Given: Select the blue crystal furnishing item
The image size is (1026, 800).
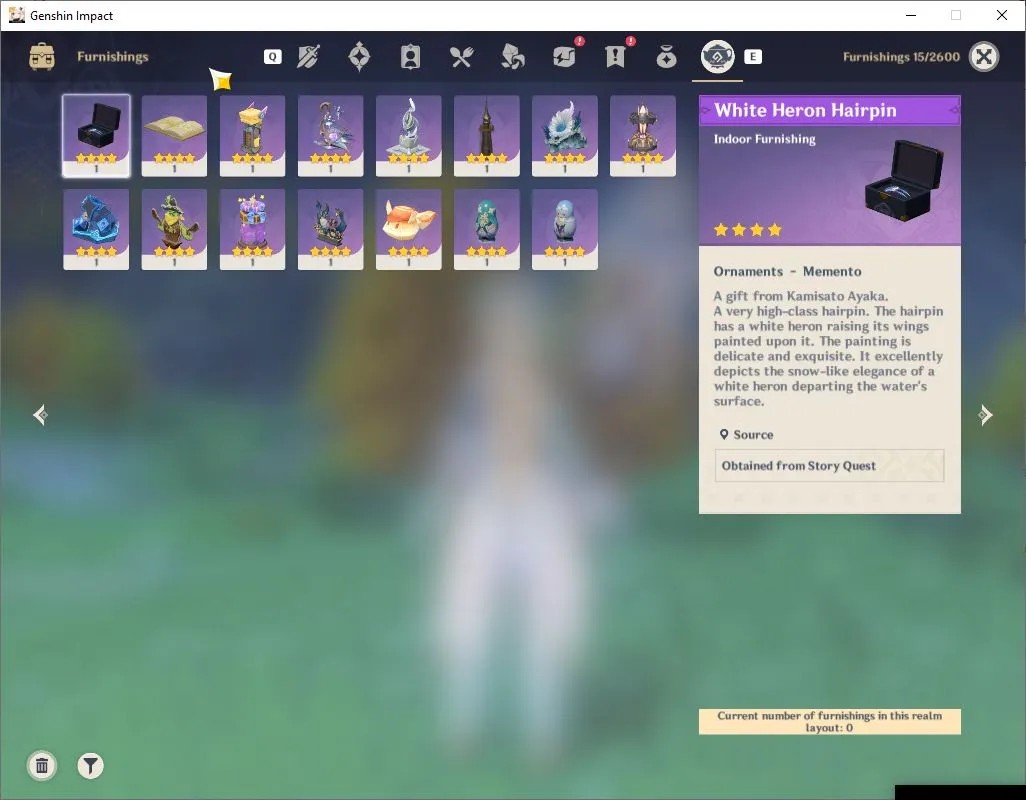Looking at the screenshot, I should point(96,230).
